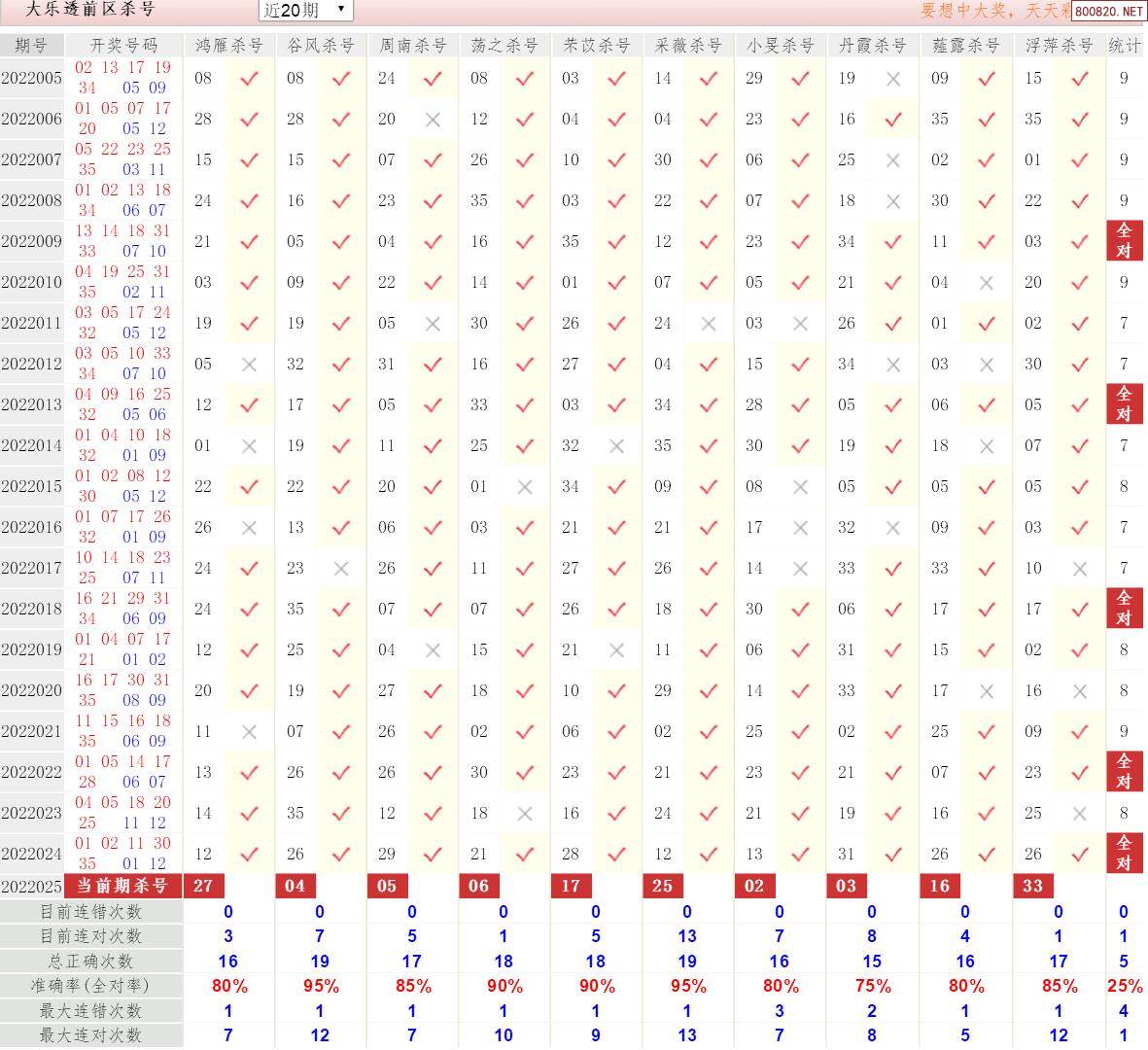This screenshot has height=1050, width=1148.
Task: Click the gray X for 周南杀号 in row 2022019
Action: [433, 650]
